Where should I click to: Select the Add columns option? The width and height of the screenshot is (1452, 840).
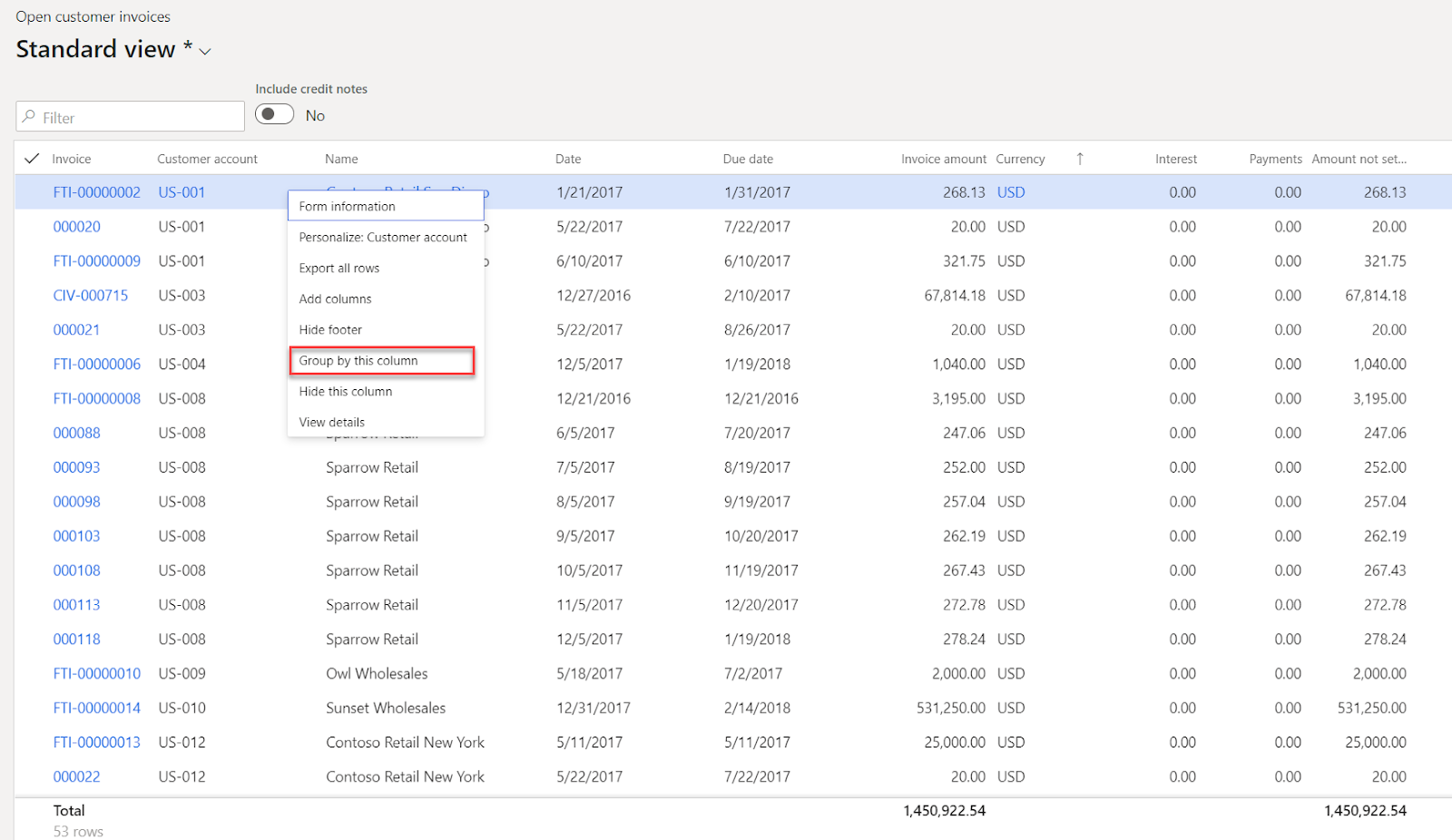point(335,298)
